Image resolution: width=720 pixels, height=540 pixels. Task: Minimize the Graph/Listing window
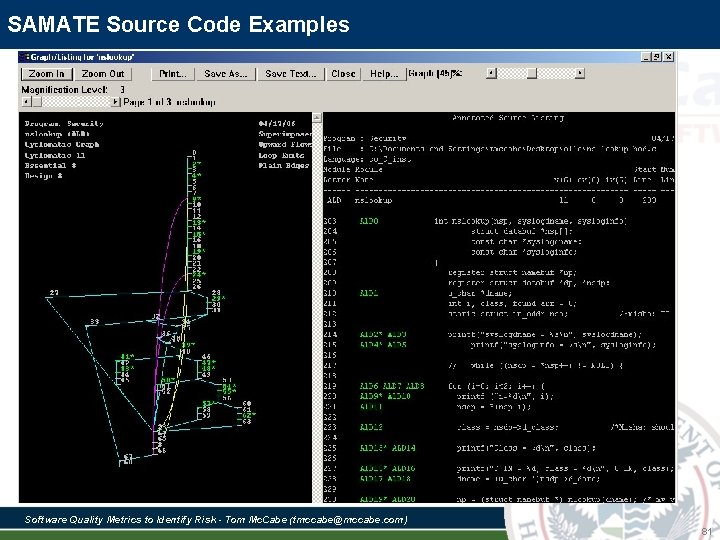click(646, 57)
